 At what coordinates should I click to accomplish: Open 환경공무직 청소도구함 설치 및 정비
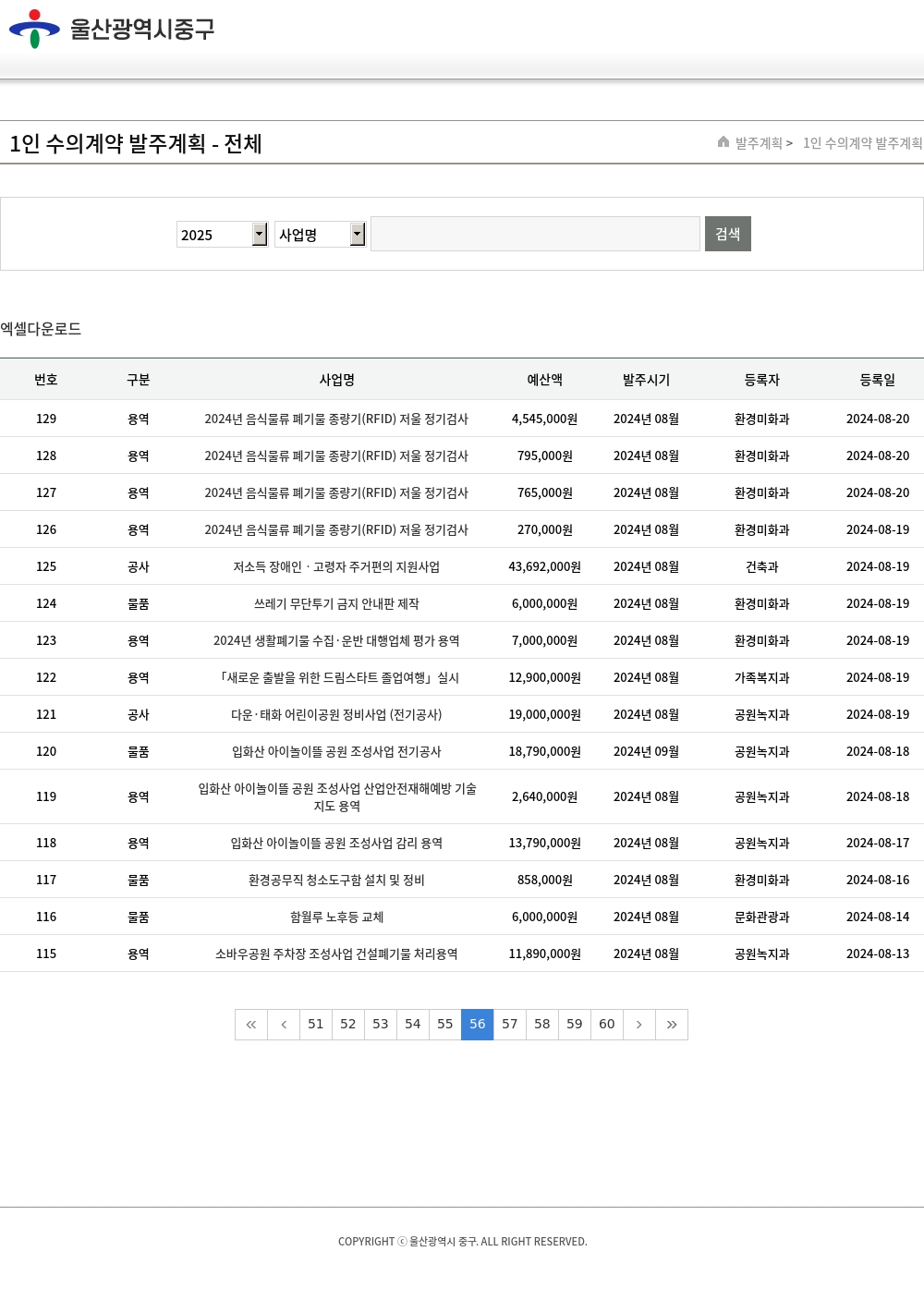(x=336, y=881)
